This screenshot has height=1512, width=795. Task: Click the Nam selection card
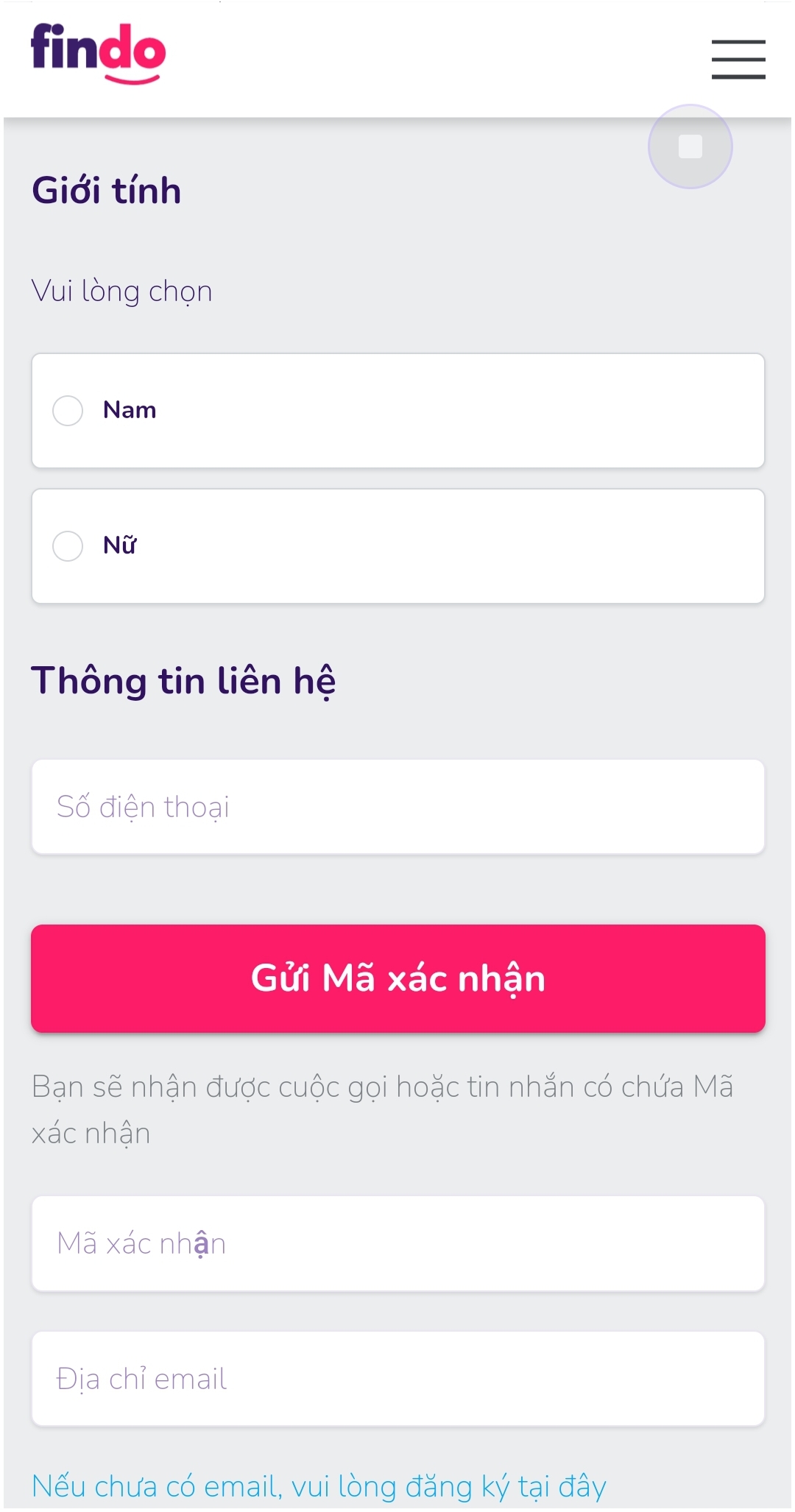(x=397, y=410)
